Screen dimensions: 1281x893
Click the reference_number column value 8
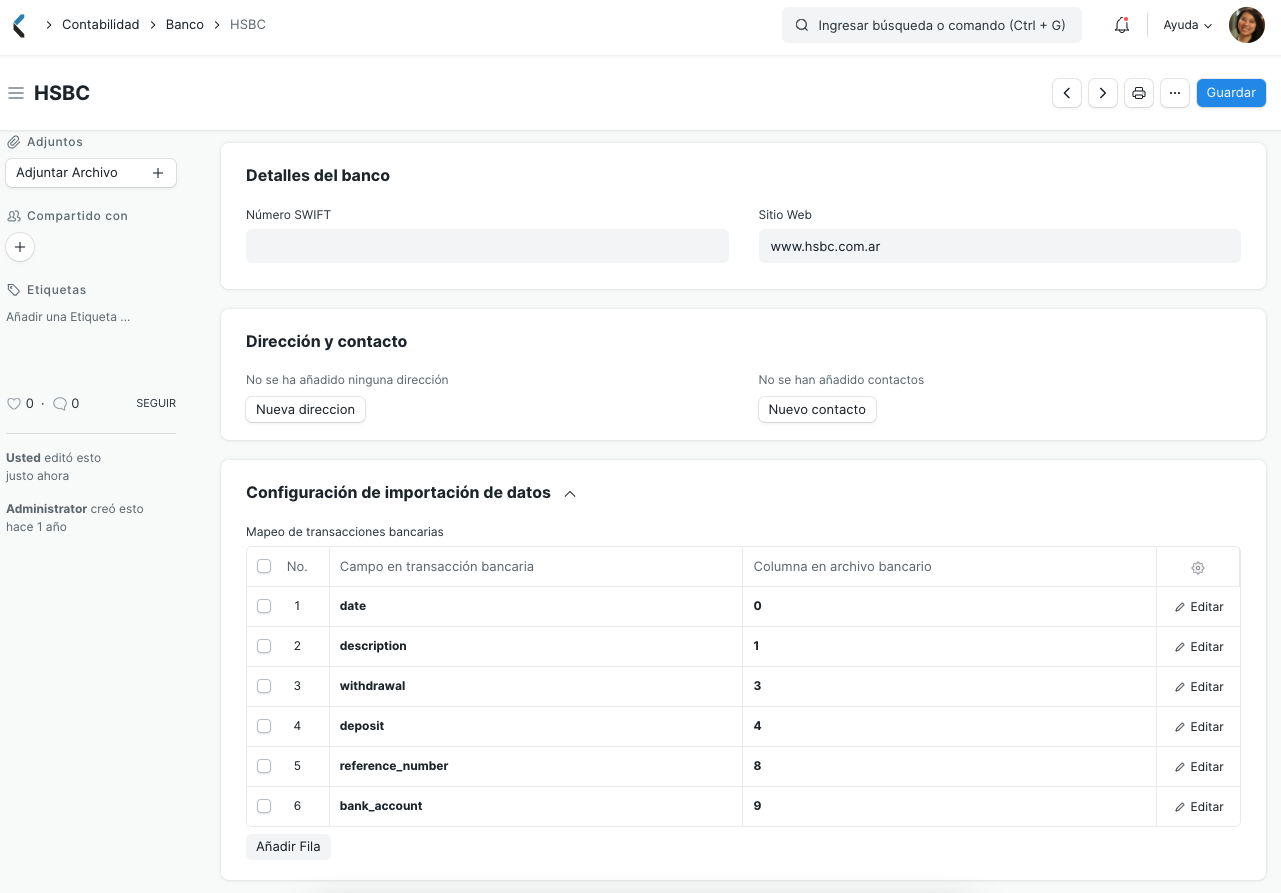coord(949,766)
